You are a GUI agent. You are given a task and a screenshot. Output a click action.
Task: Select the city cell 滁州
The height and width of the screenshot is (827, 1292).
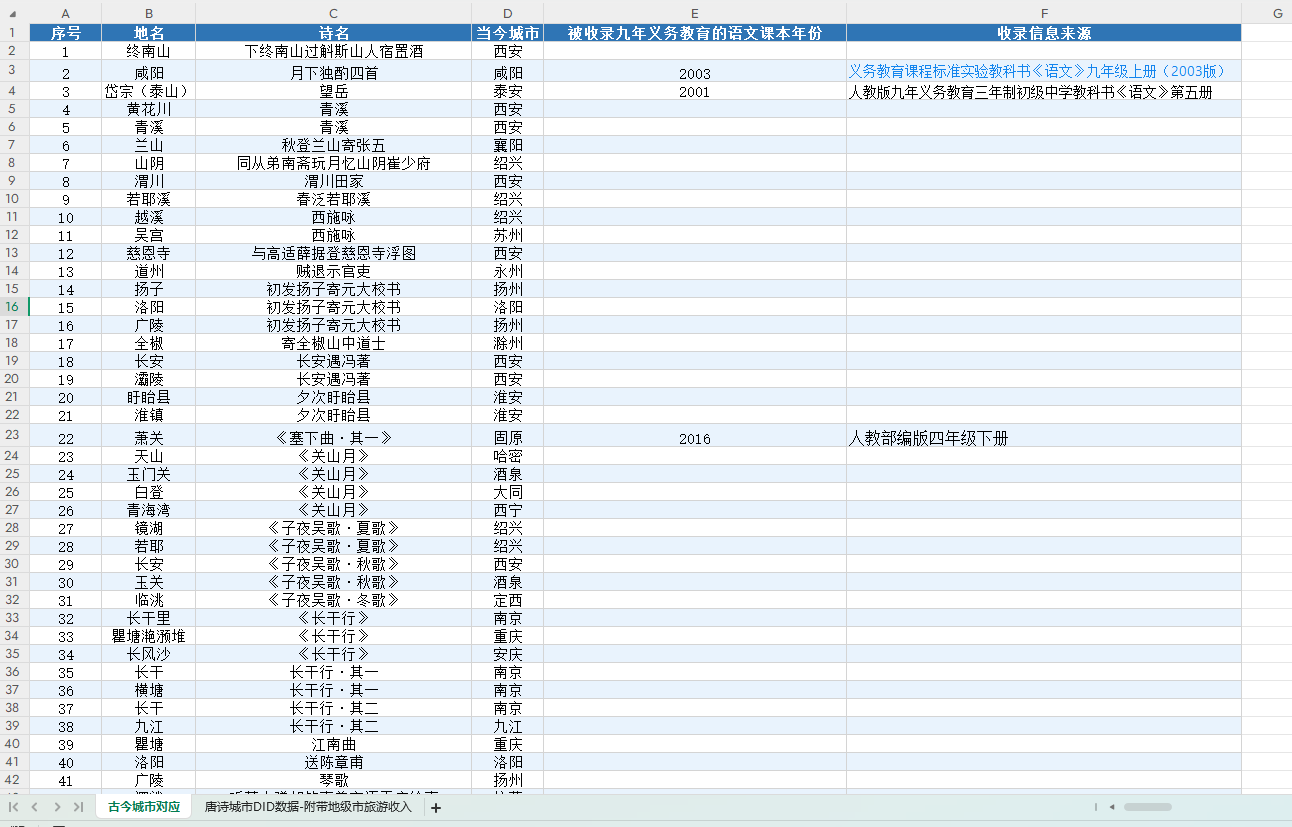click(508, 343)
